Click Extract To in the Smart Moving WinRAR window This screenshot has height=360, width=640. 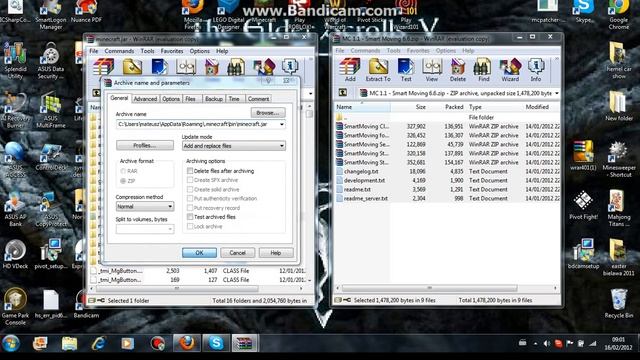(378, 70)
